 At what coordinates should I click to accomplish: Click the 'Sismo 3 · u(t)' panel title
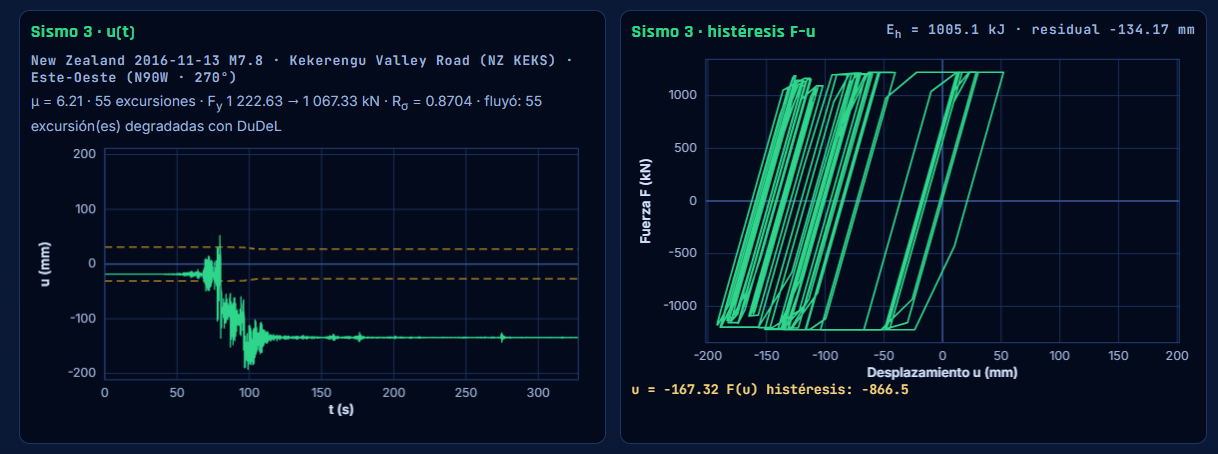pyautogui.click(x=83, y=31)
